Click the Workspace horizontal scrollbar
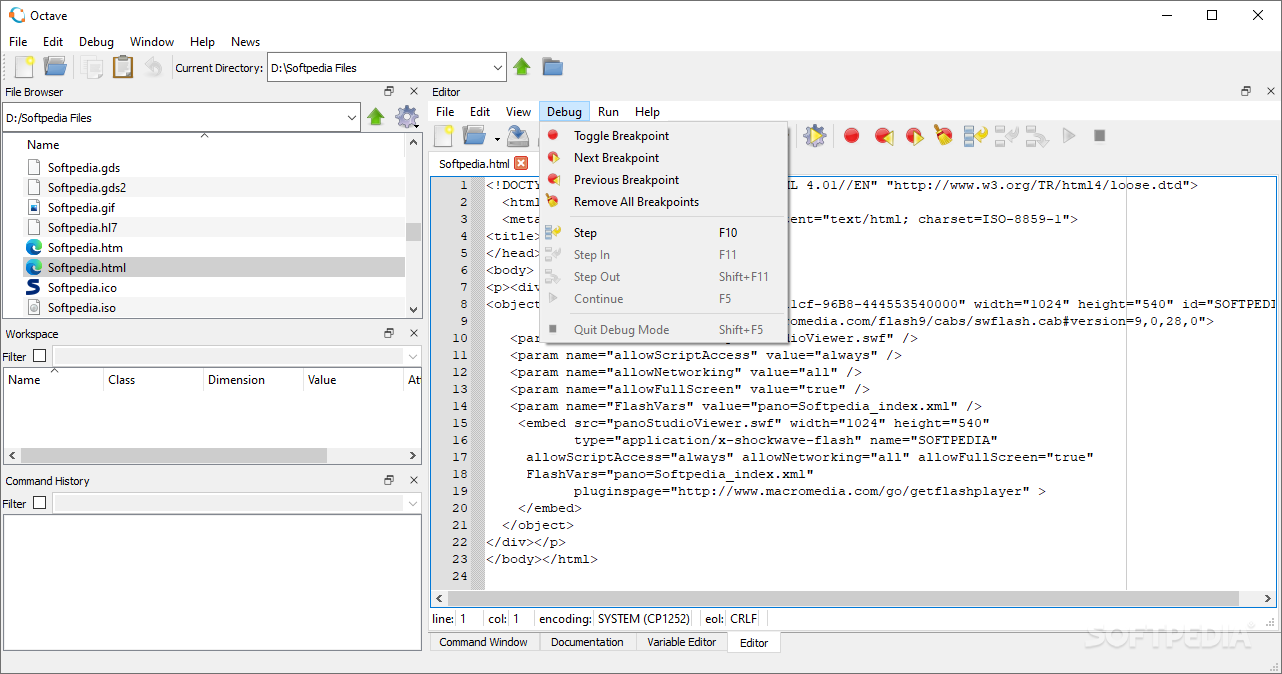 point(213,455)
